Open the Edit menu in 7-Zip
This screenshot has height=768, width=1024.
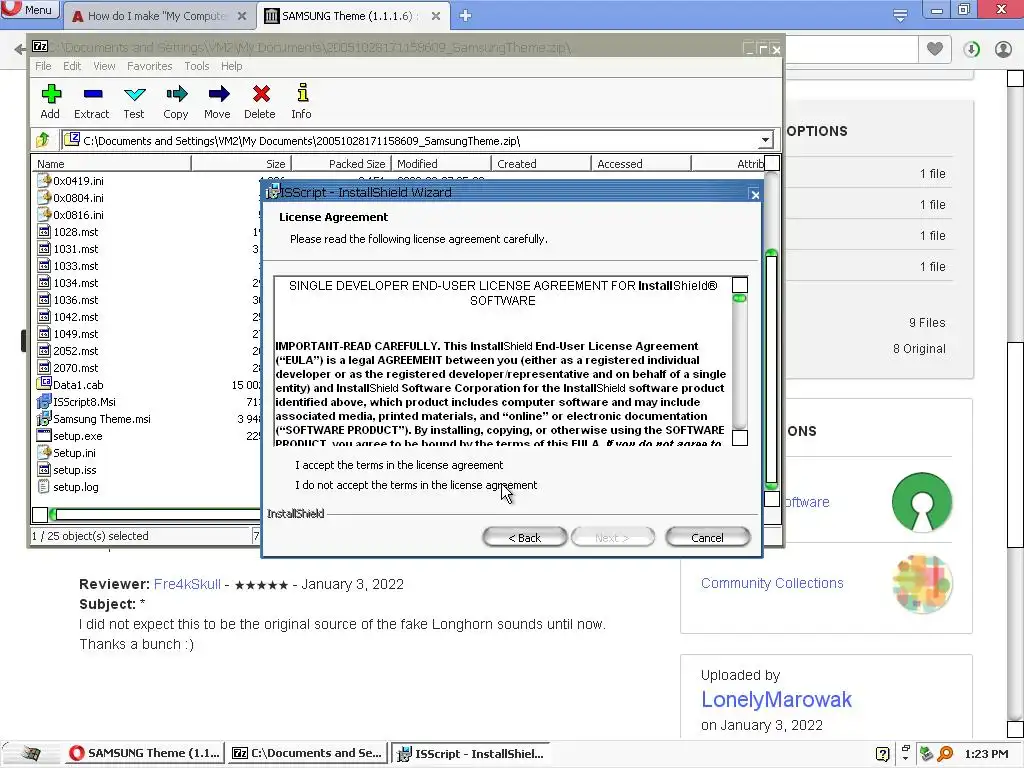(72, 66)
